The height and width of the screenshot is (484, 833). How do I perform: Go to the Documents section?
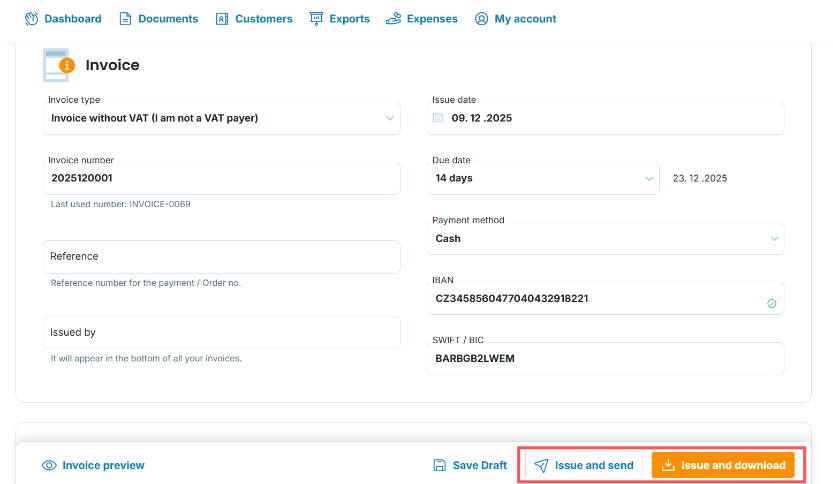coord(159,19)
